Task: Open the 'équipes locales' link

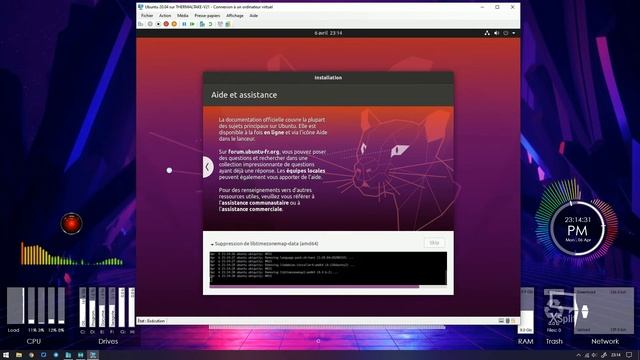Action: (306, 171)
